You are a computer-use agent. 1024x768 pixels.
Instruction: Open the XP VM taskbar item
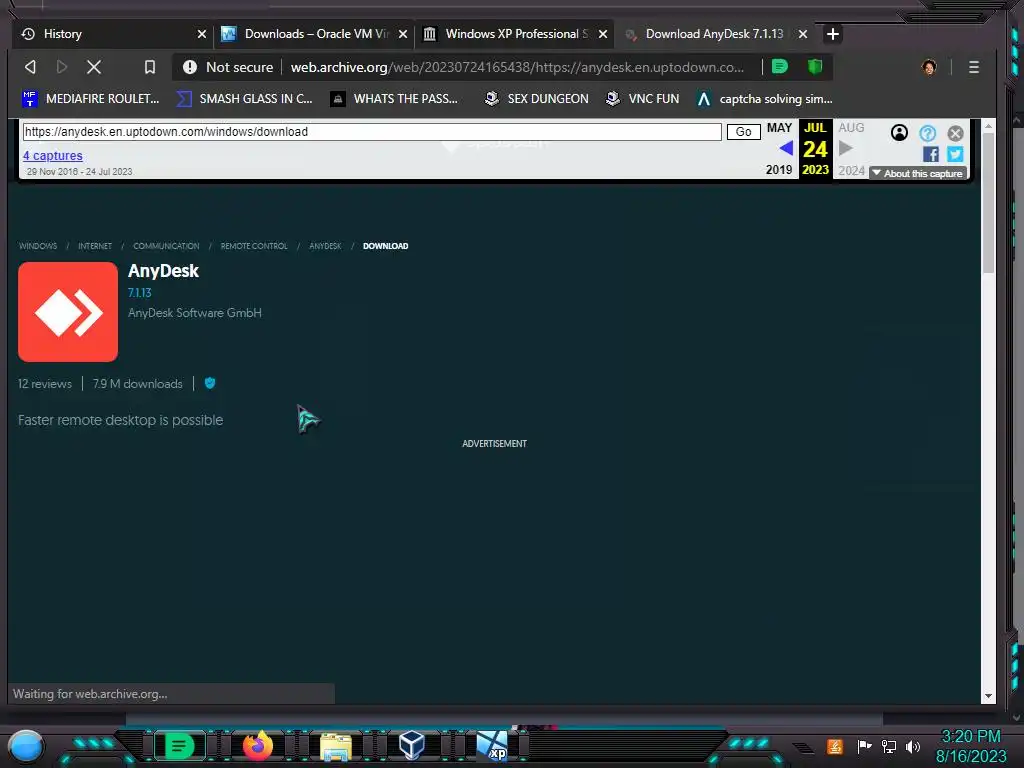pos(492,746)
